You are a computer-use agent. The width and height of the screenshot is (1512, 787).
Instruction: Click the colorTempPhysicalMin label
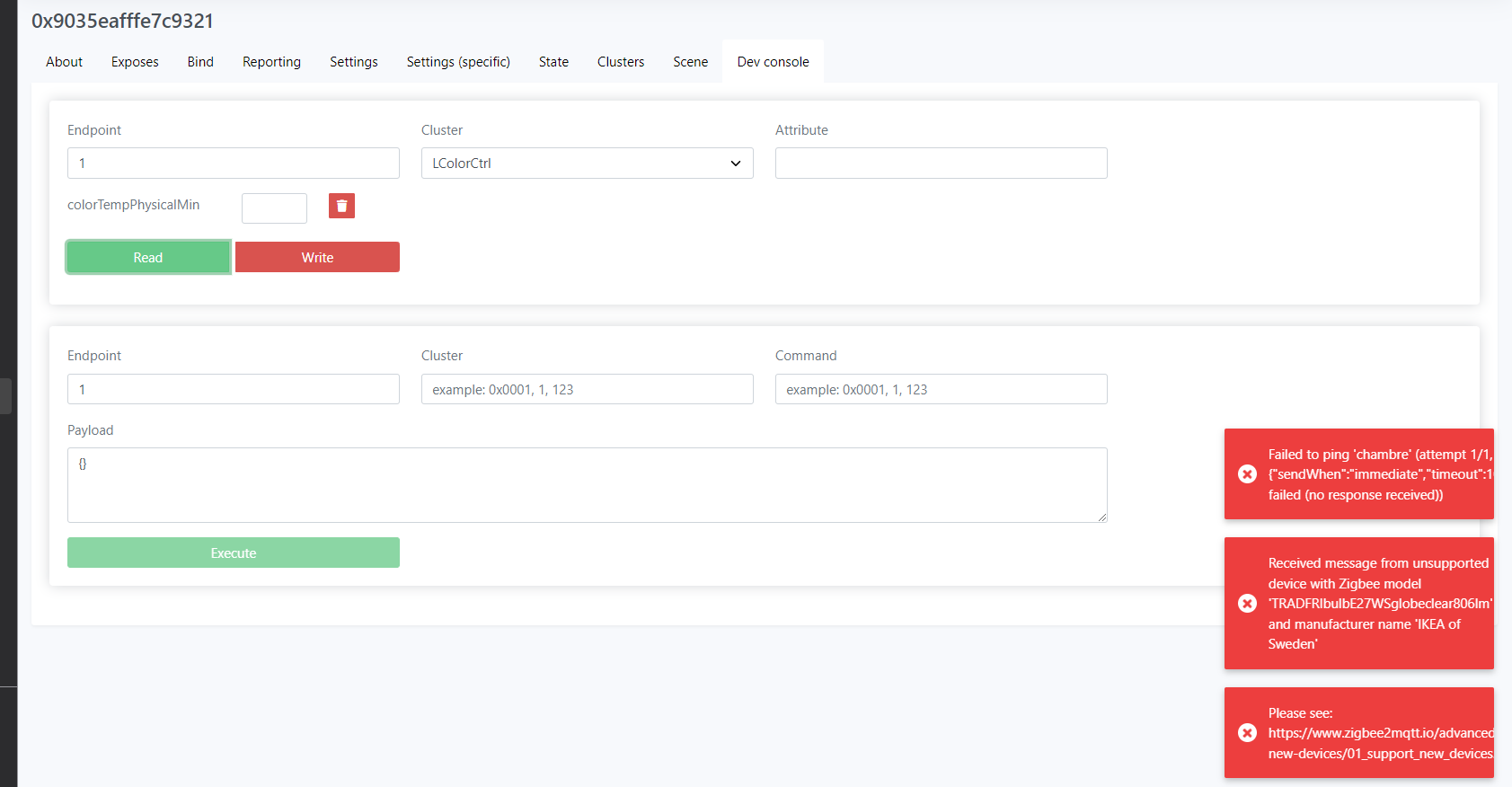point(133,205)
